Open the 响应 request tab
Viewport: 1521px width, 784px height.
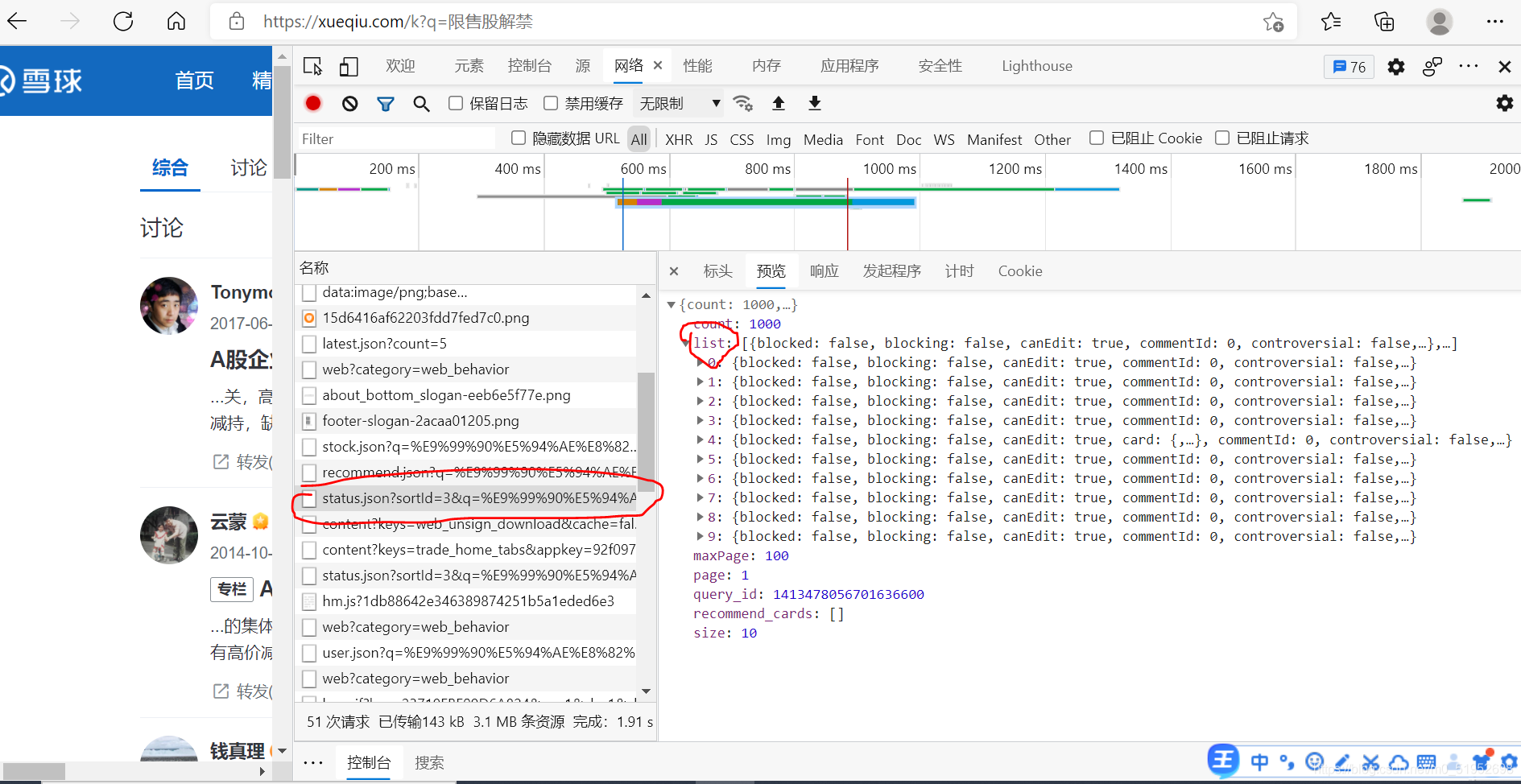click(824, 271)
